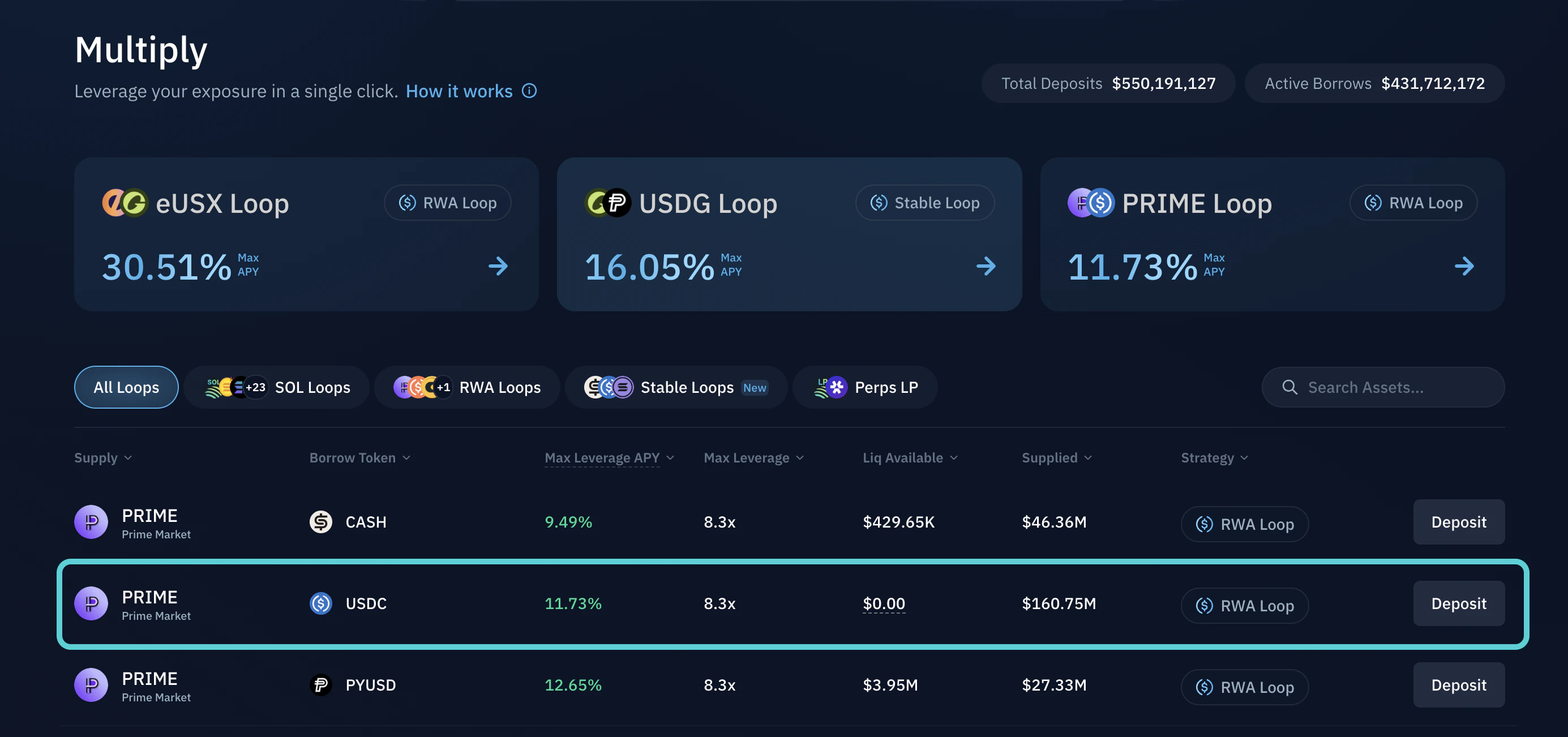Click the info icon beside How it works

coord(530,91)
